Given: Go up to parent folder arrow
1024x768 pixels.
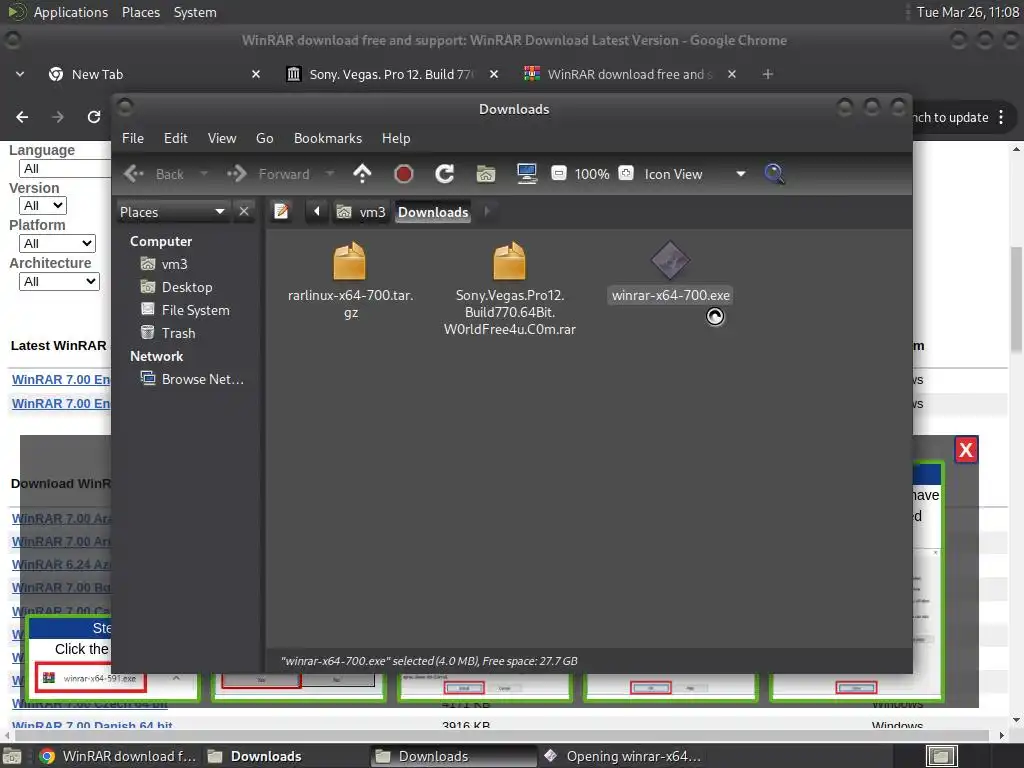Looking at the screenshot, I should pos(362,174).
